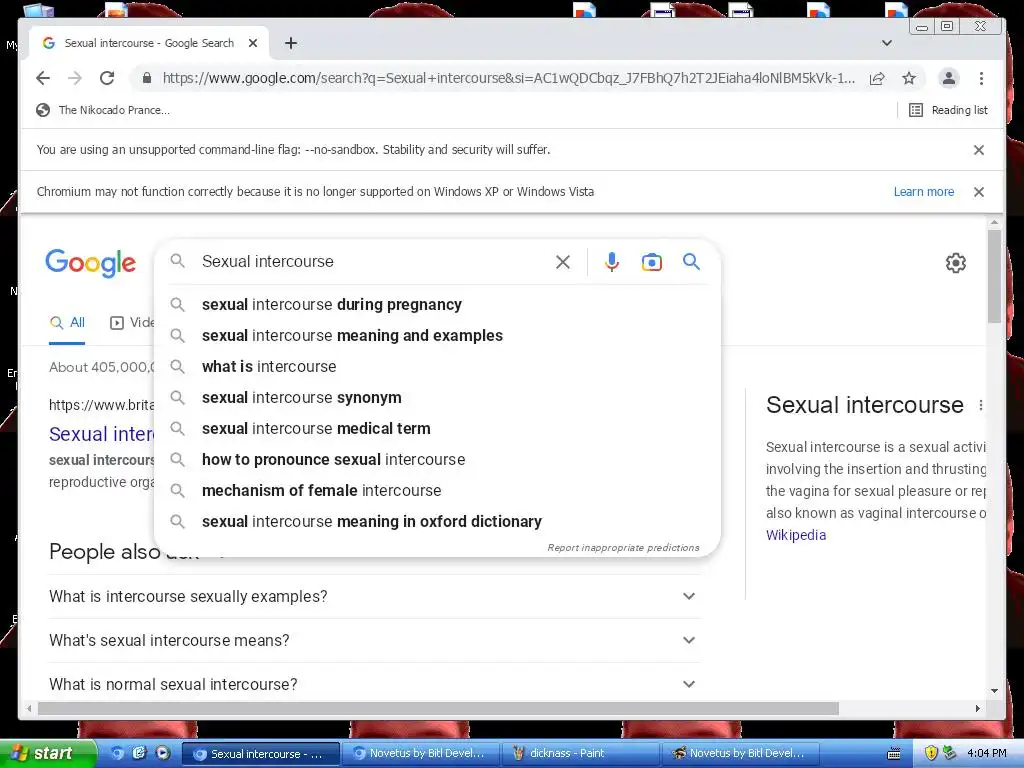This screenshot has height=768, width=1024.
Task: Select suggestion 'meaning in oxford dictionary'
Action: 438,522
